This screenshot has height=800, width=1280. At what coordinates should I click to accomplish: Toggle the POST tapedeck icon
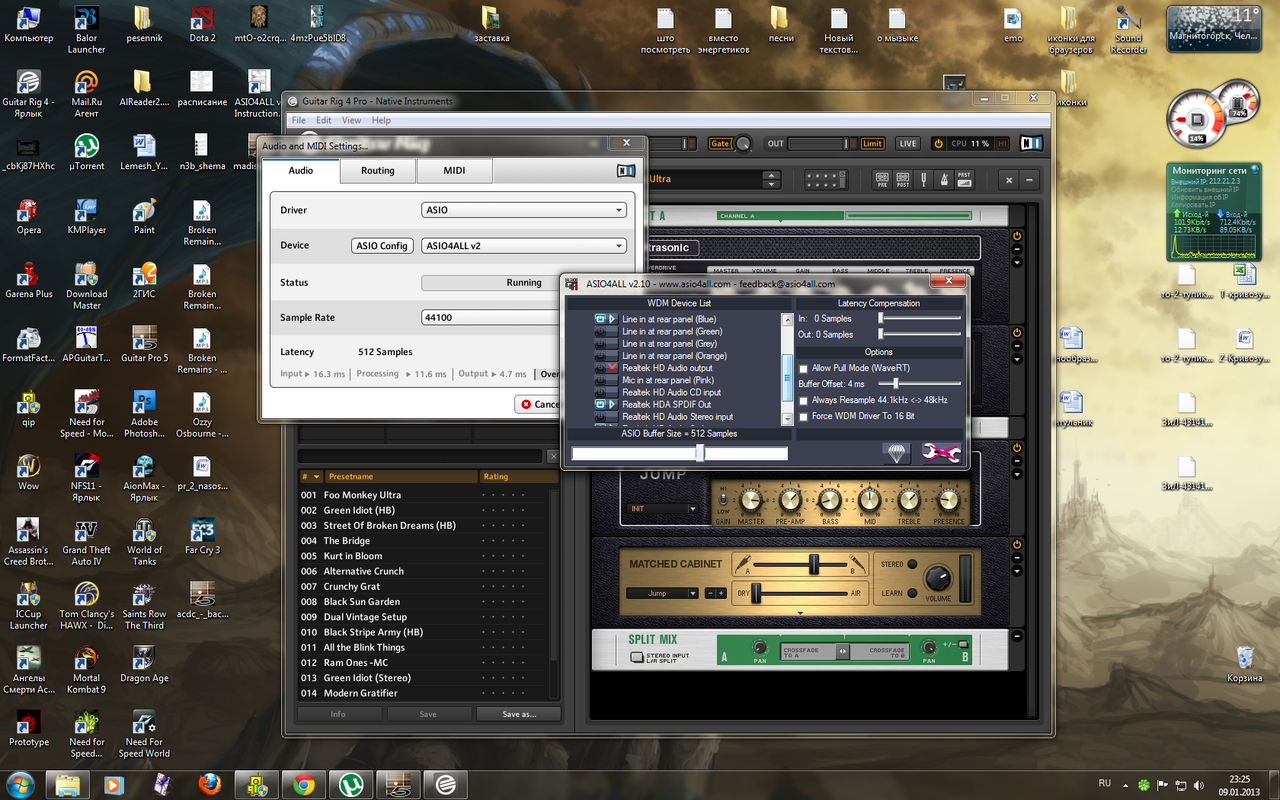[903, 180]
